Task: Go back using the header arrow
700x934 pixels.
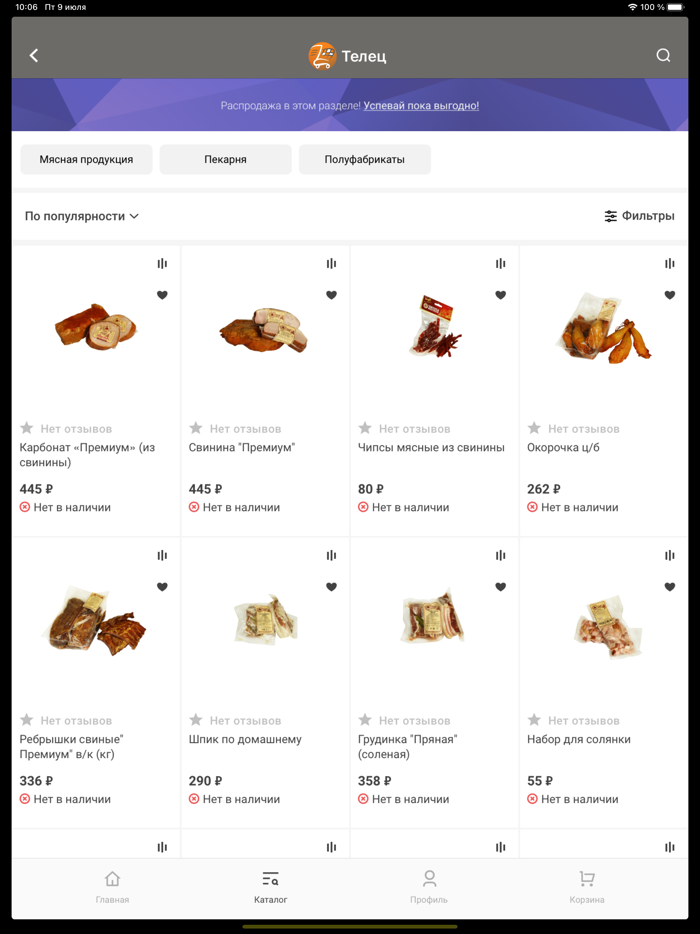Action: pyautogui.click(x=34, y=56)
